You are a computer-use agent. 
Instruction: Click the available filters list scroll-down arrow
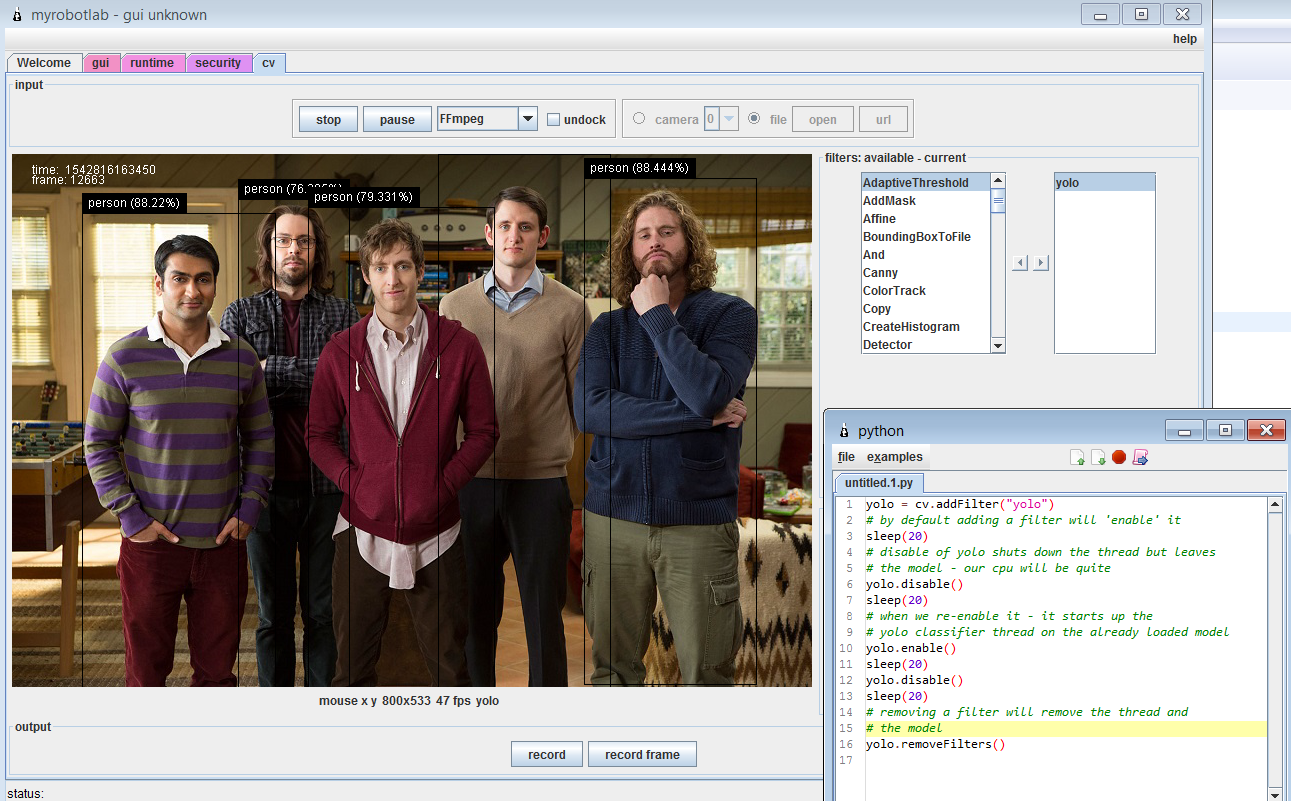point(997,345)
